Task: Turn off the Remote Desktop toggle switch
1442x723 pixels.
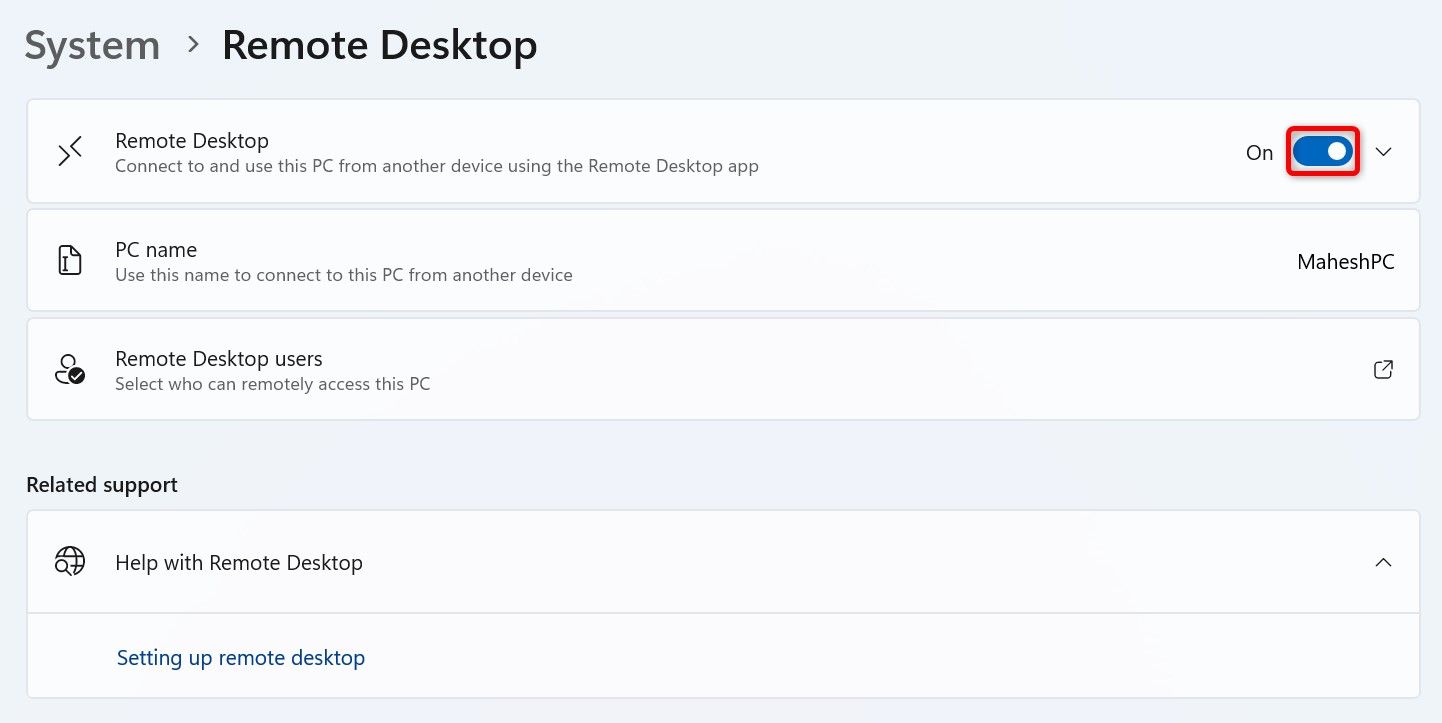Action: [1322, 152]
